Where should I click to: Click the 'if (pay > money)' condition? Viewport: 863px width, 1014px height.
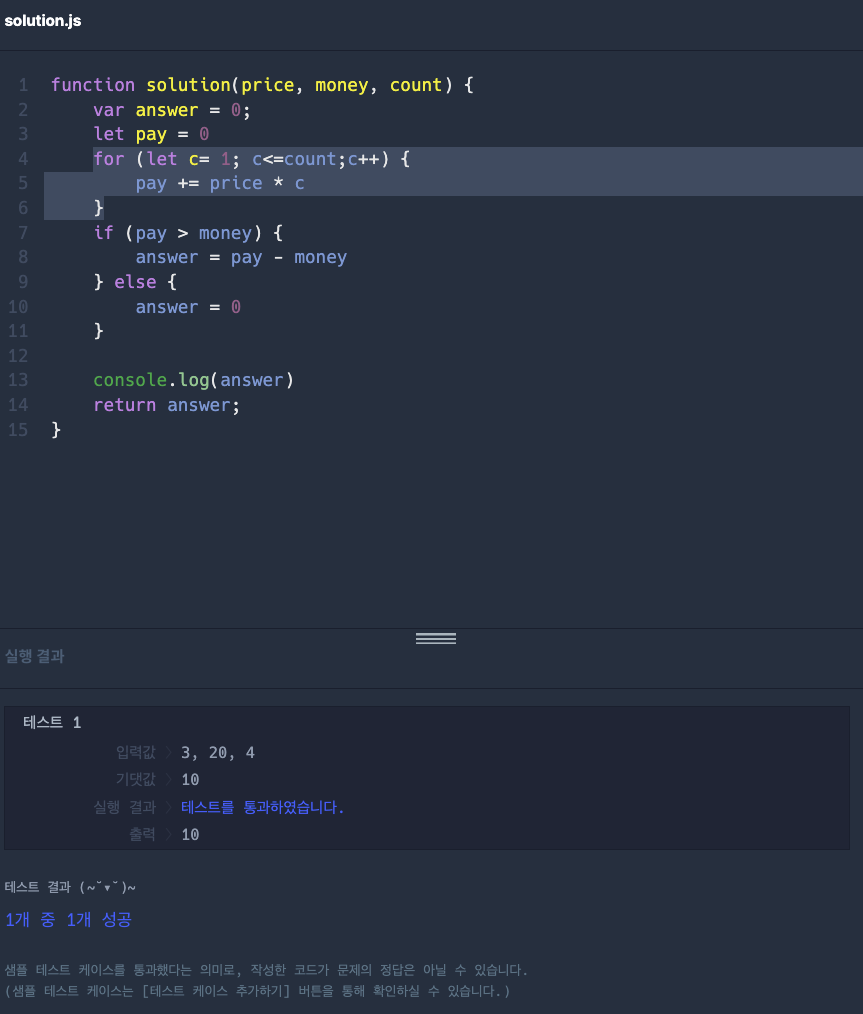pos(188,233)
